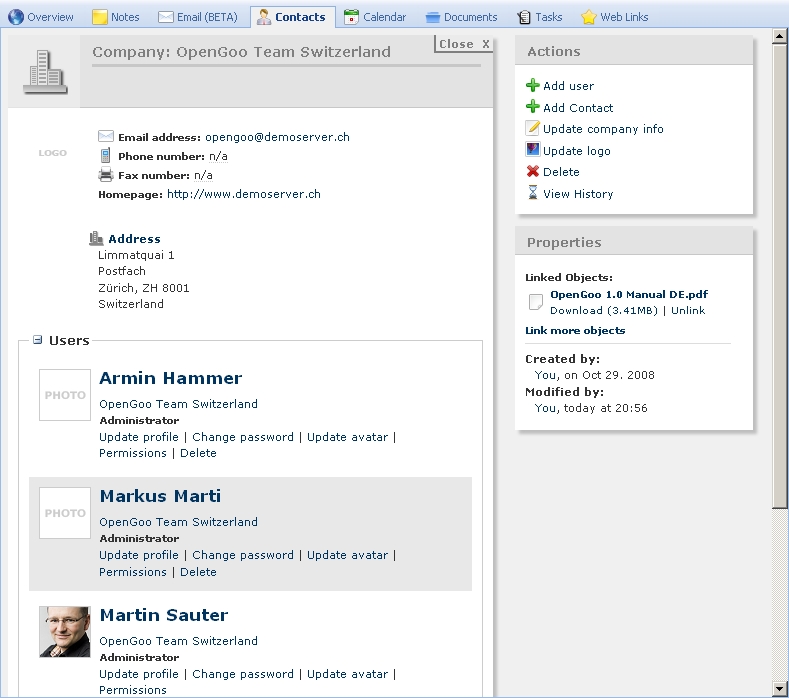Open the opengoo@demoserver.ch email link

[277, 137]
